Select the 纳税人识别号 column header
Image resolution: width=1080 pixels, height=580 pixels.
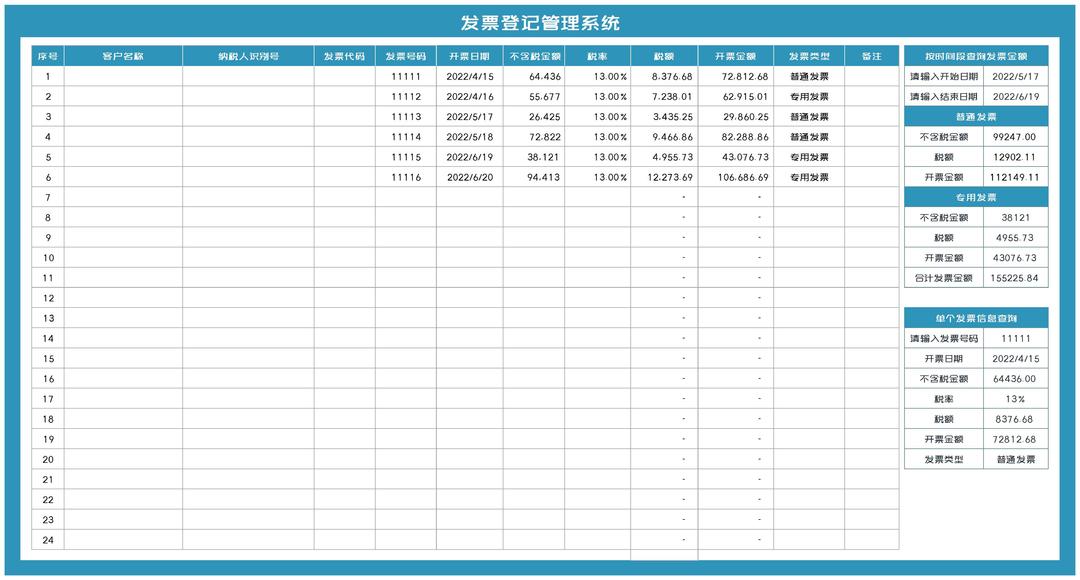249,56
